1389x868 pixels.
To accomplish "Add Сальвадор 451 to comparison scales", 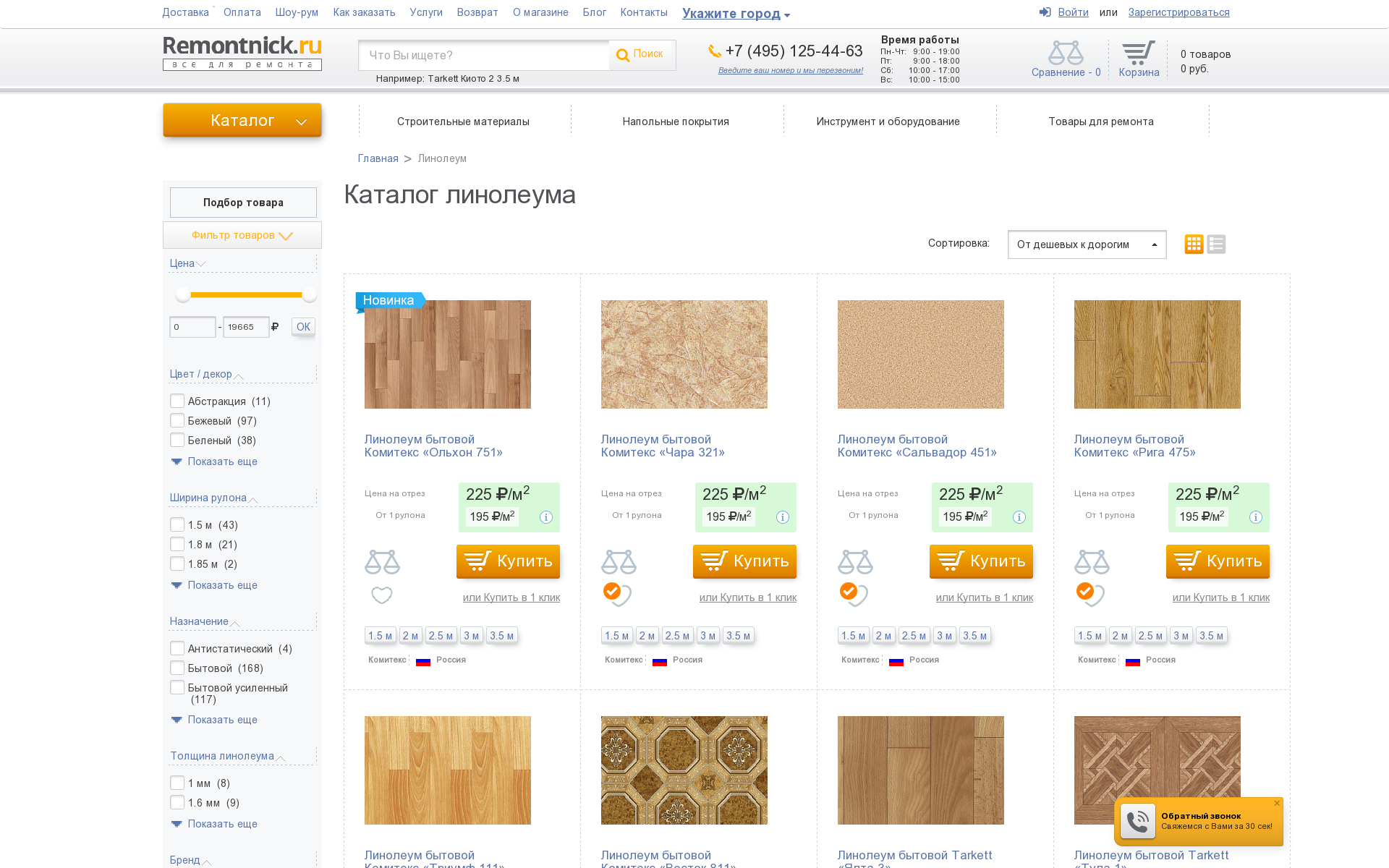I will click(855, 561).
